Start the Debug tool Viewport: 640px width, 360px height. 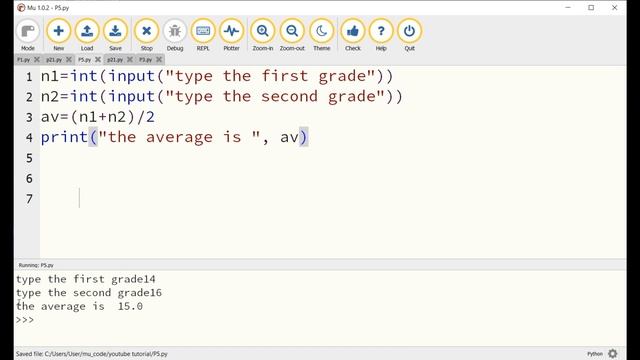coord(175,35)
